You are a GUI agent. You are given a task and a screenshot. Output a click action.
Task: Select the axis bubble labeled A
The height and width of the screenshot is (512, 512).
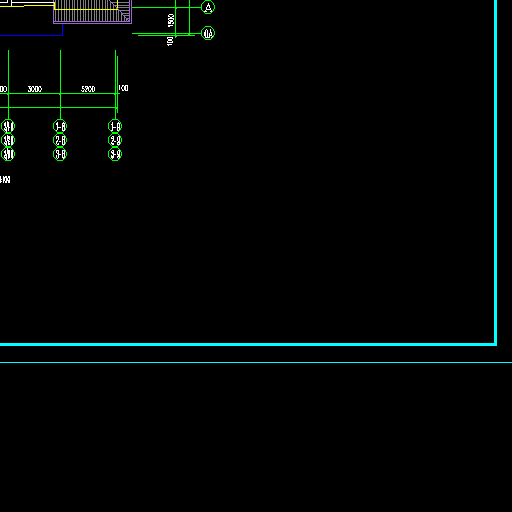208,7
